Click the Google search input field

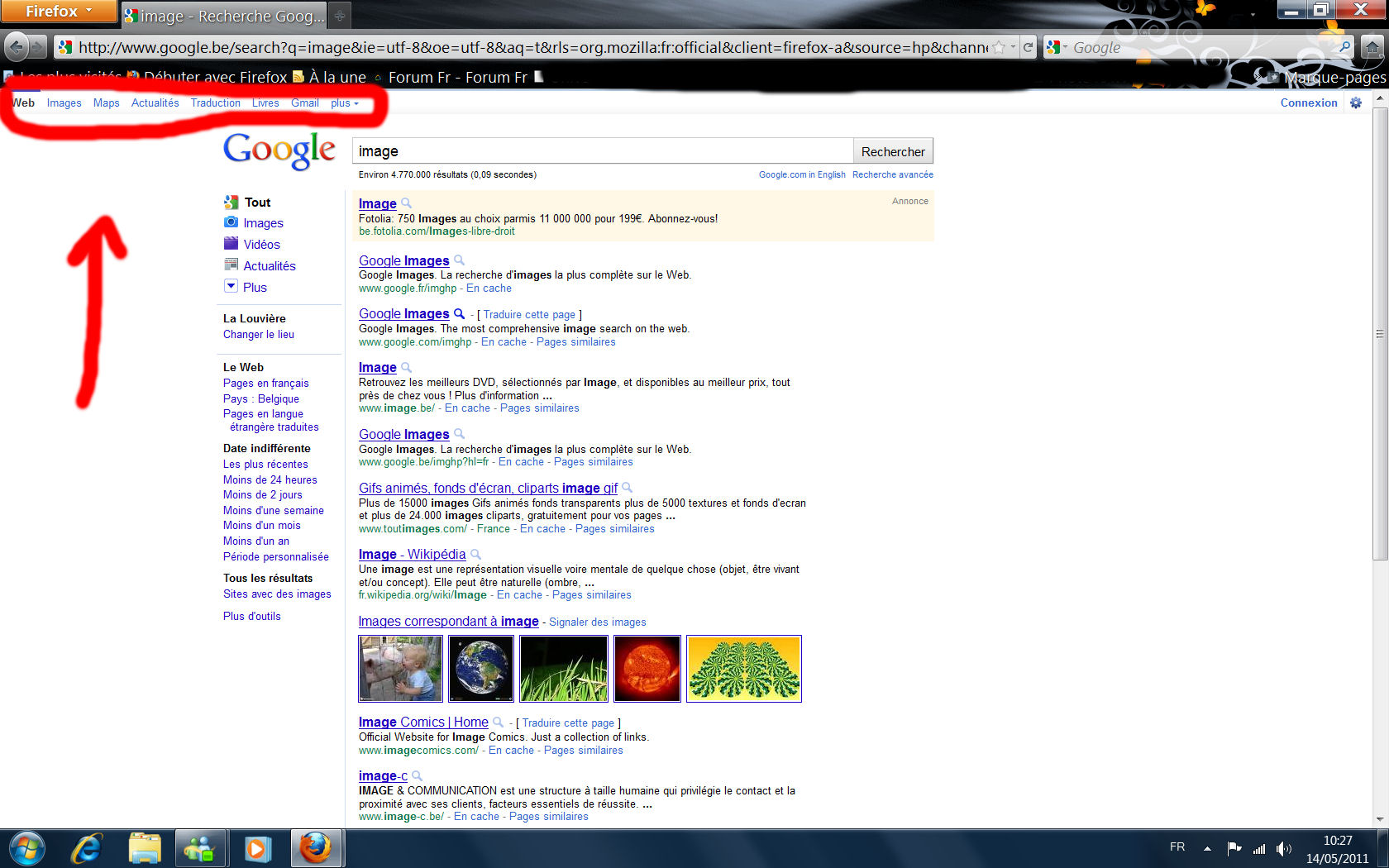603,151
